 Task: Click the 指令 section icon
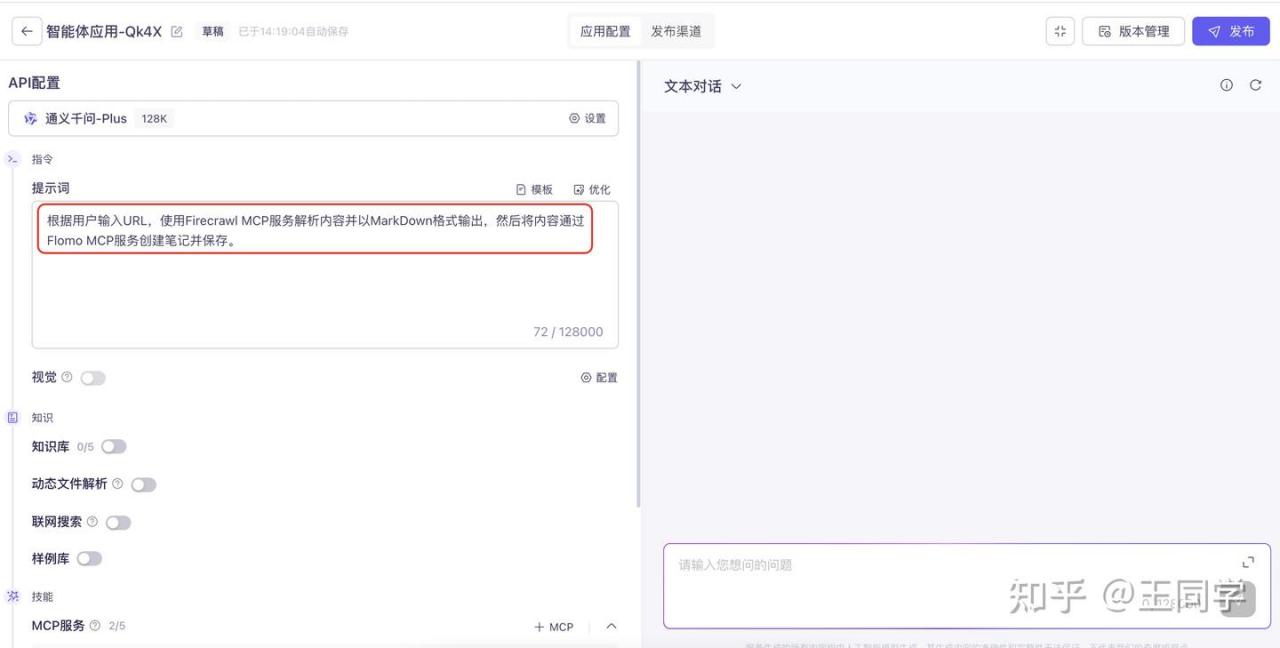(x=13, y=159)
